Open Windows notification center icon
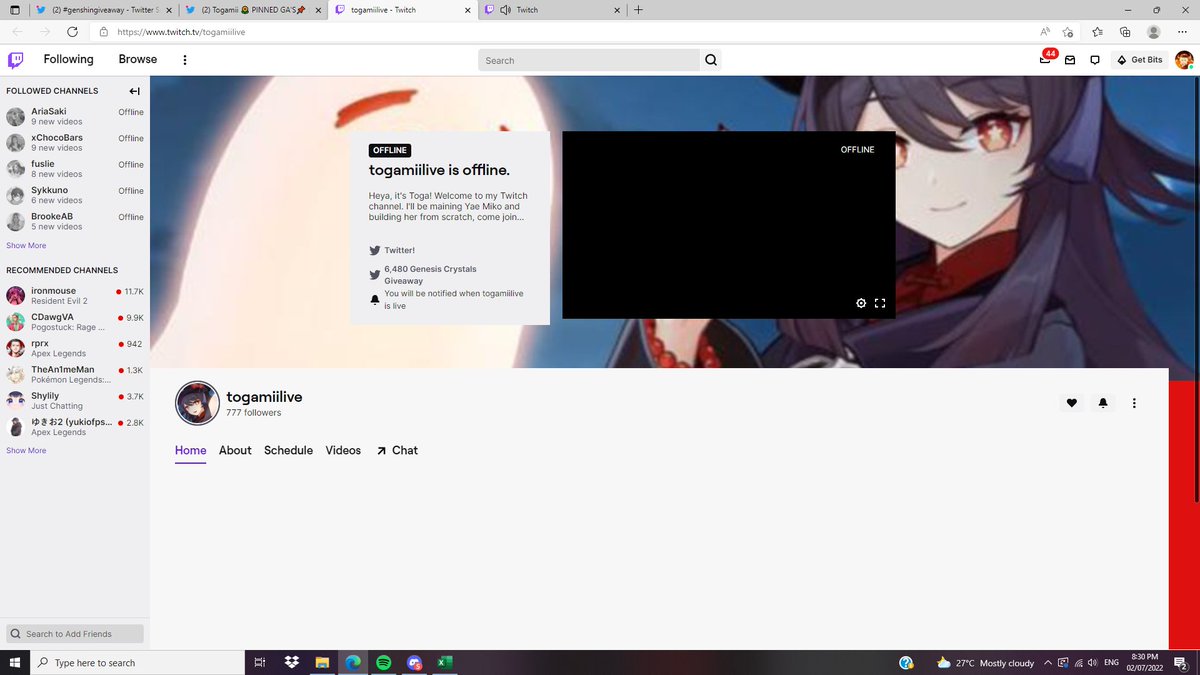 (x=1181, y=663)
